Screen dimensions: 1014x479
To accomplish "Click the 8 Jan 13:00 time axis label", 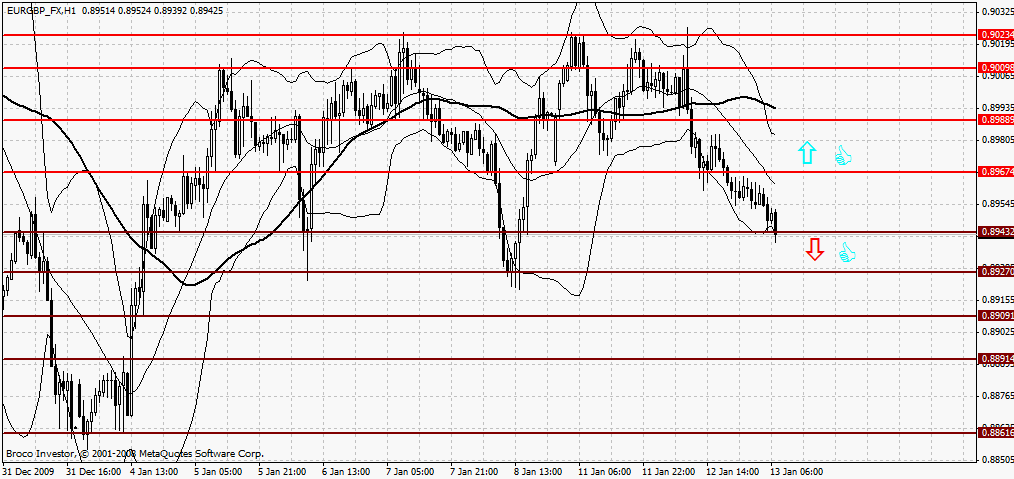I will (x=538, y=472).
